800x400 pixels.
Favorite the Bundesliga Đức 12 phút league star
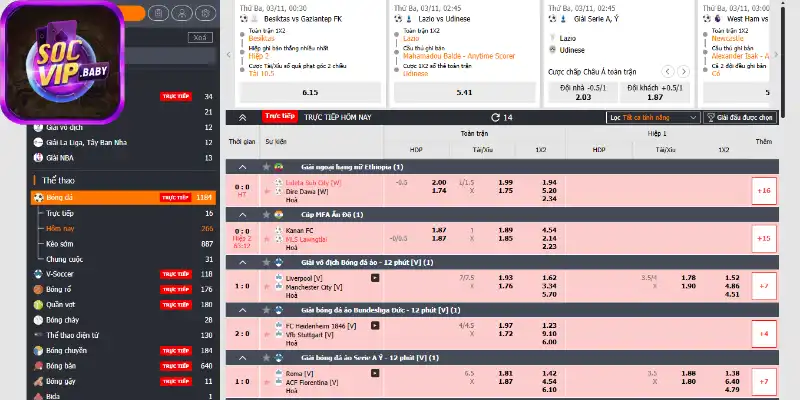pos(266,310)
